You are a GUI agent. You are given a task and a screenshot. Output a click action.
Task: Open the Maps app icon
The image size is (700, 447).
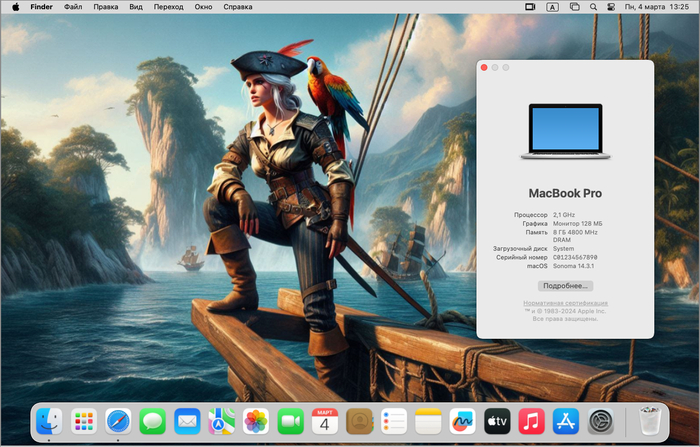pyautogui.click(x=221, y=421)
